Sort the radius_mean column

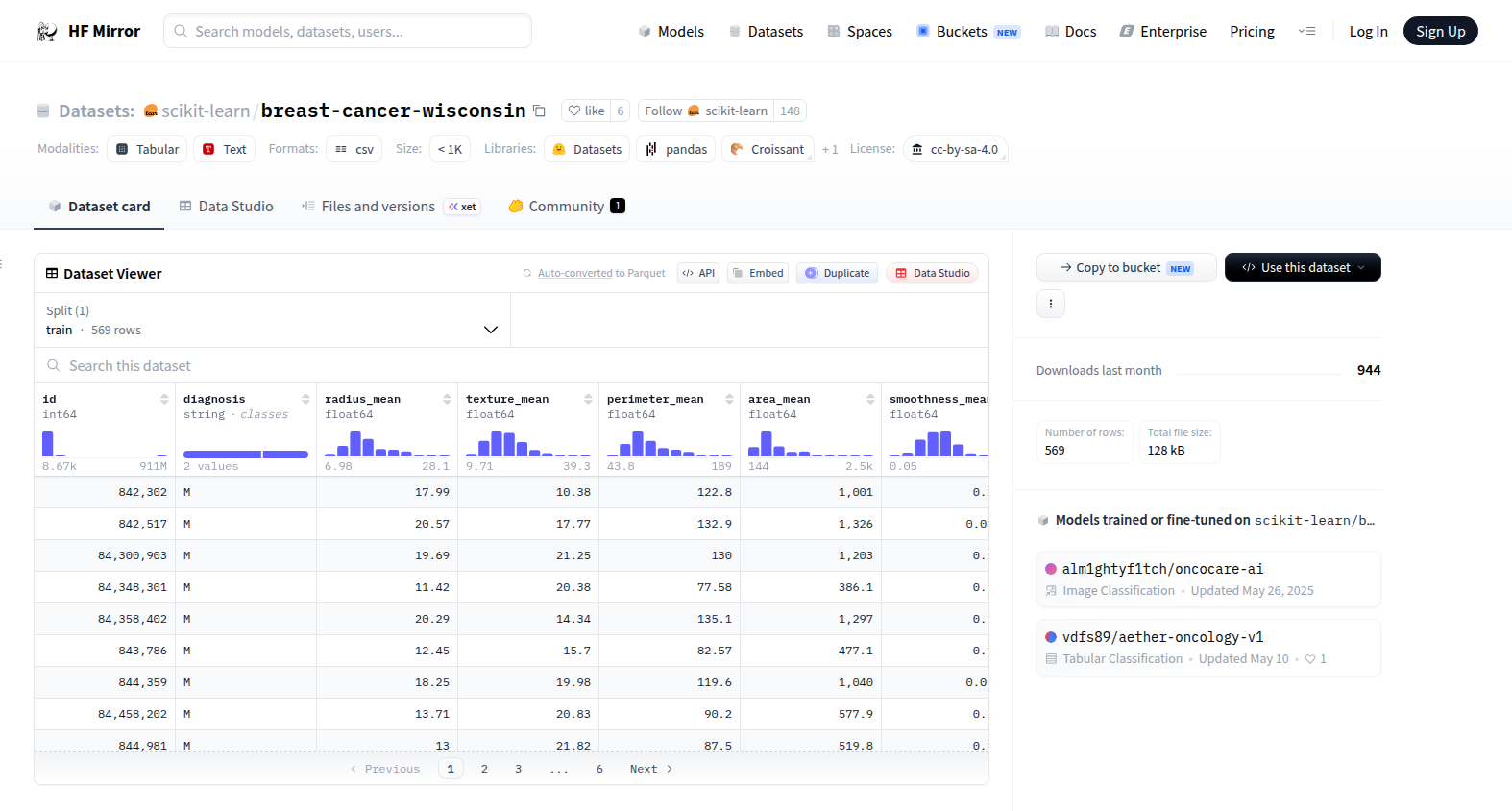point(447,399)
